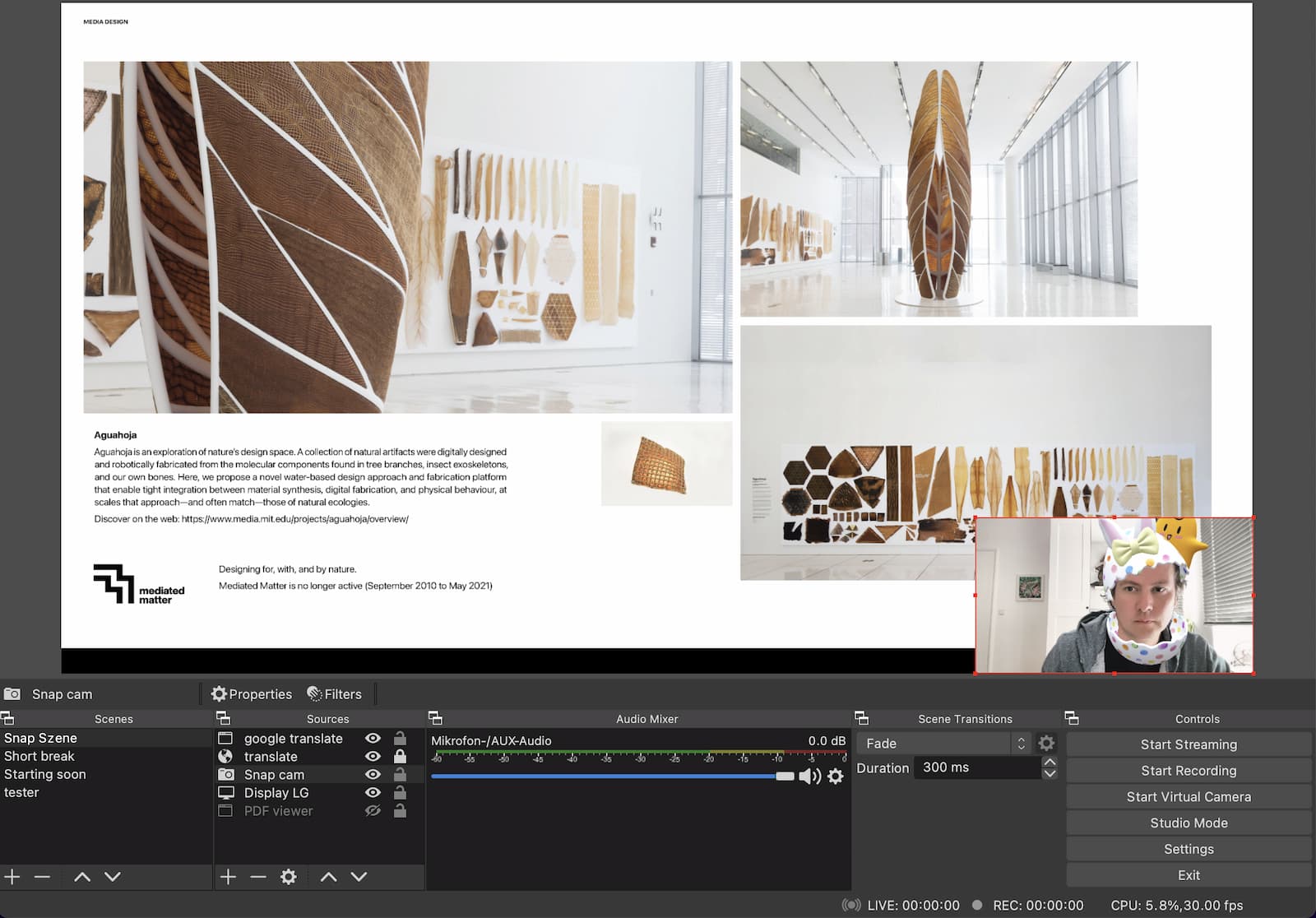
Task: Hide the translate source
Action: click(x=373, y=757)
